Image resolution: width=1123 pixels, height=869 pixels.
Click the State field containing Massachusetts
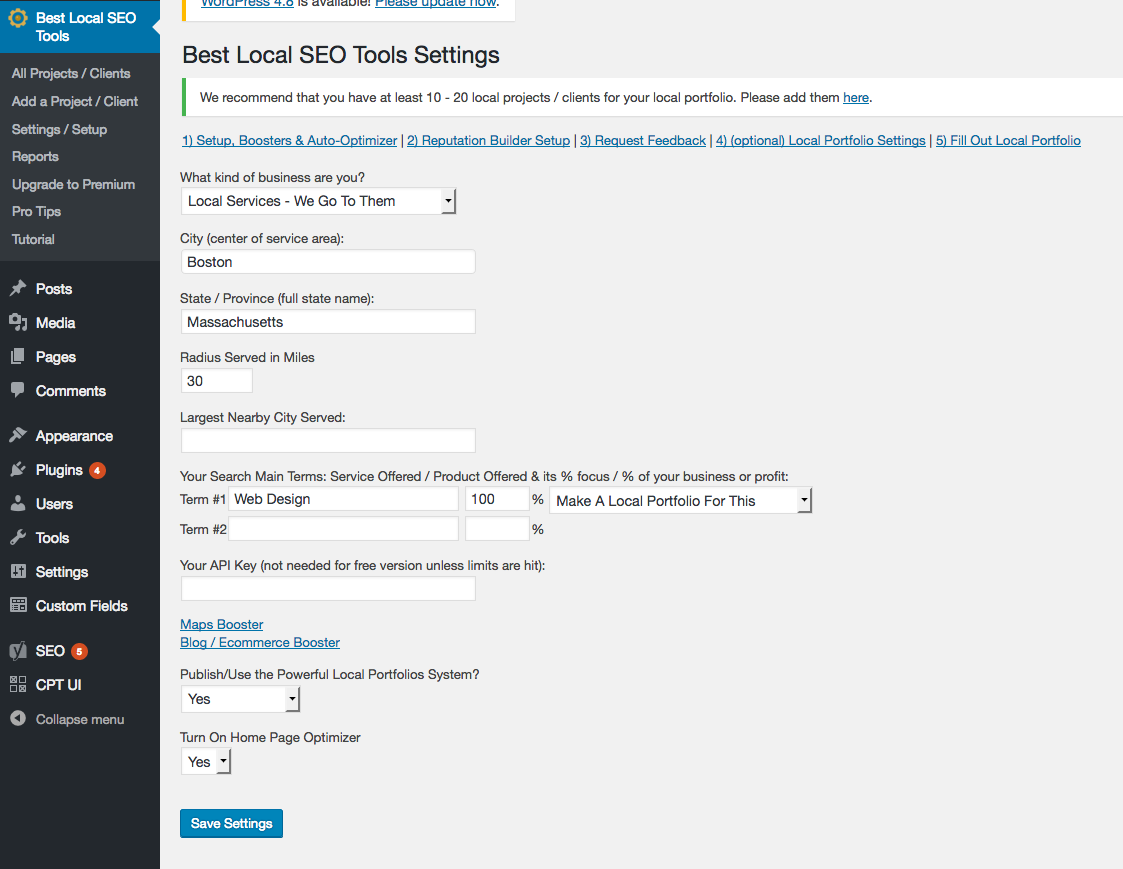coord(328,322)
